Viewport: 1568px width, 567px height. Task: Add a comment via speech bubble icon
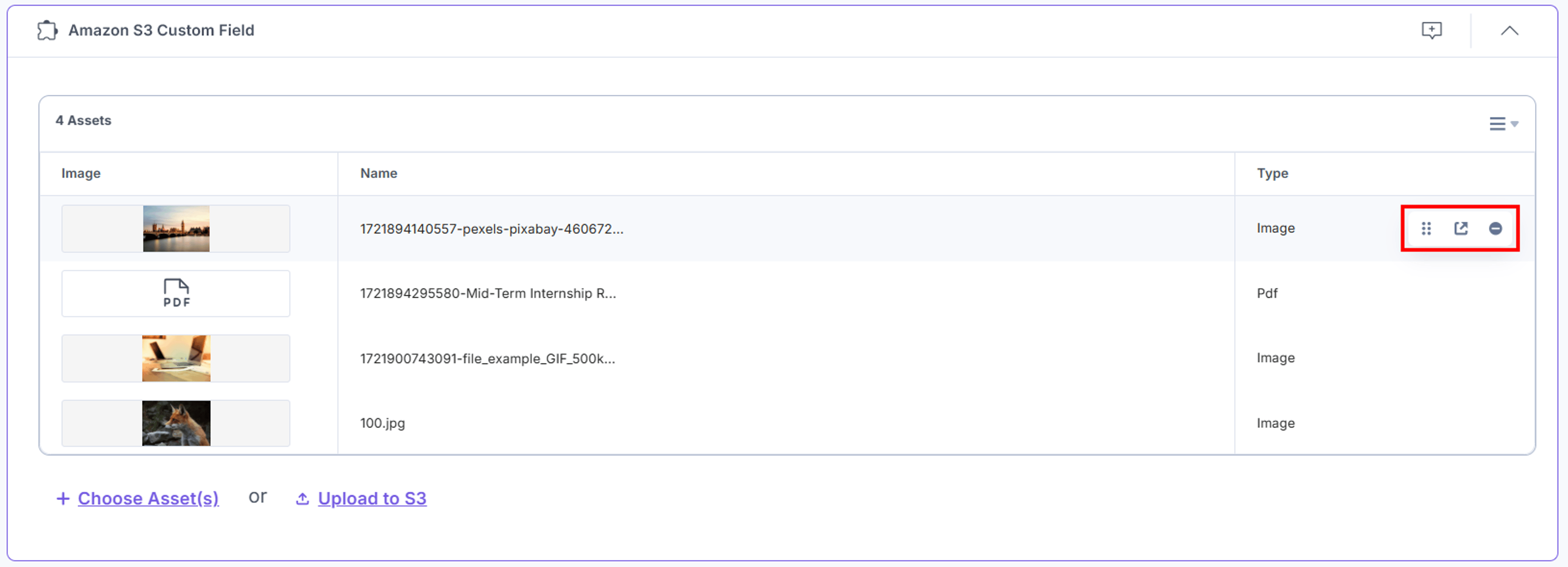[x=1432, y=31]
